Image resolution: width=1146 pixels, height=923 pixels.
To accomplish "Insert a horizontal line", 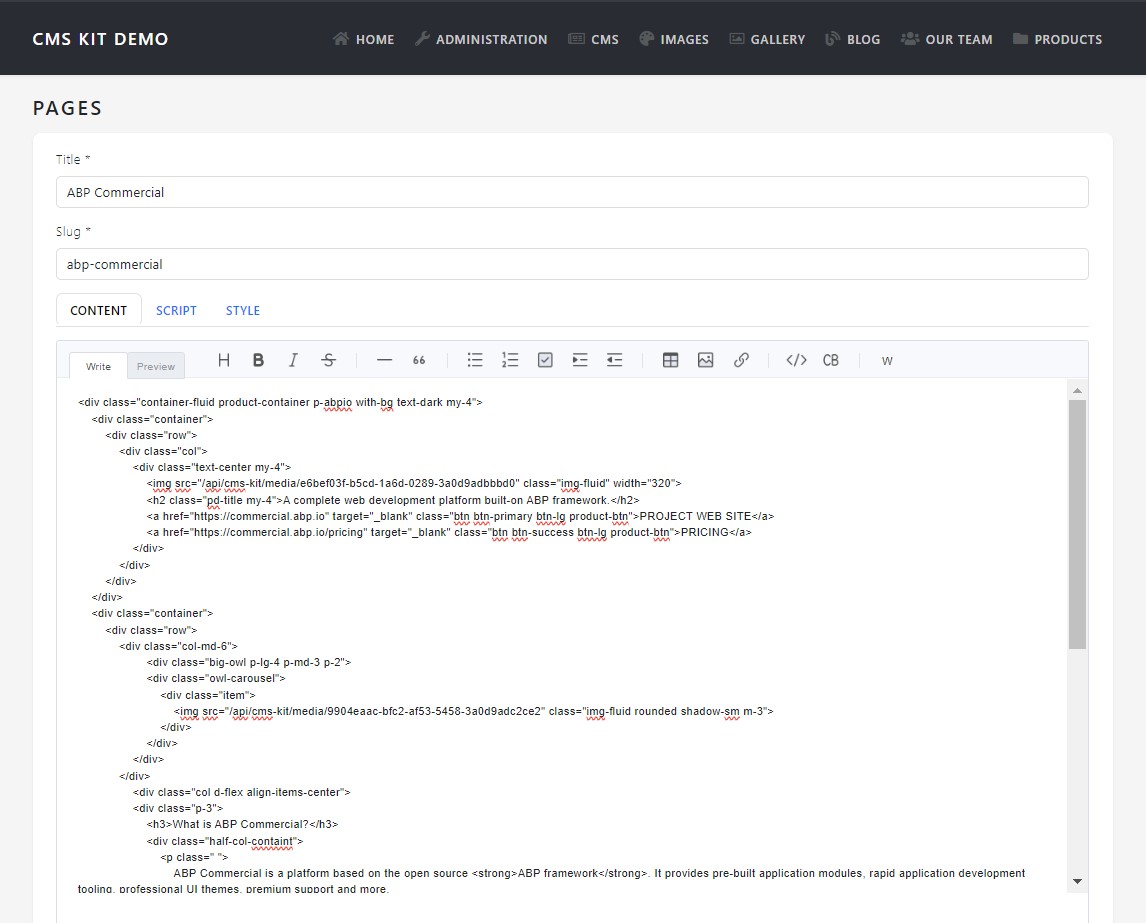I will (384, 360).
